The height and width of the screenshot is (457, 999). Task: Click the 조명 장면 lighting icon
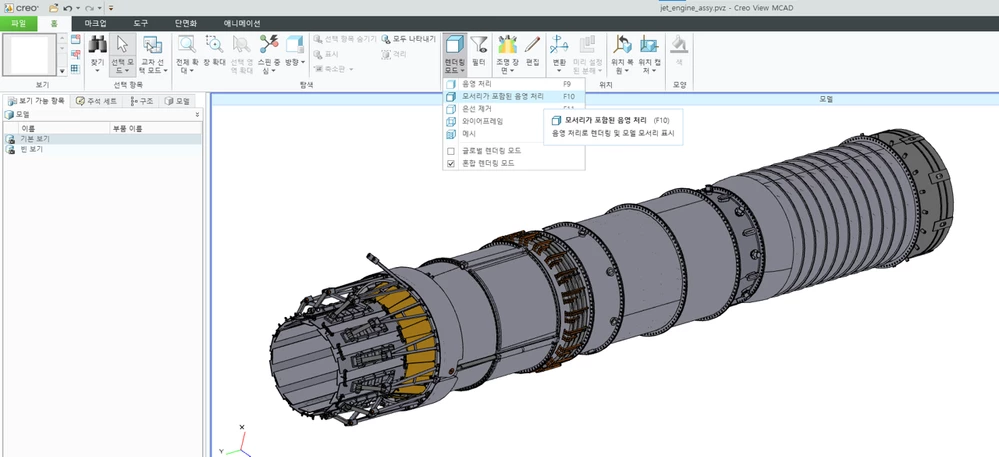coord(507,45)
